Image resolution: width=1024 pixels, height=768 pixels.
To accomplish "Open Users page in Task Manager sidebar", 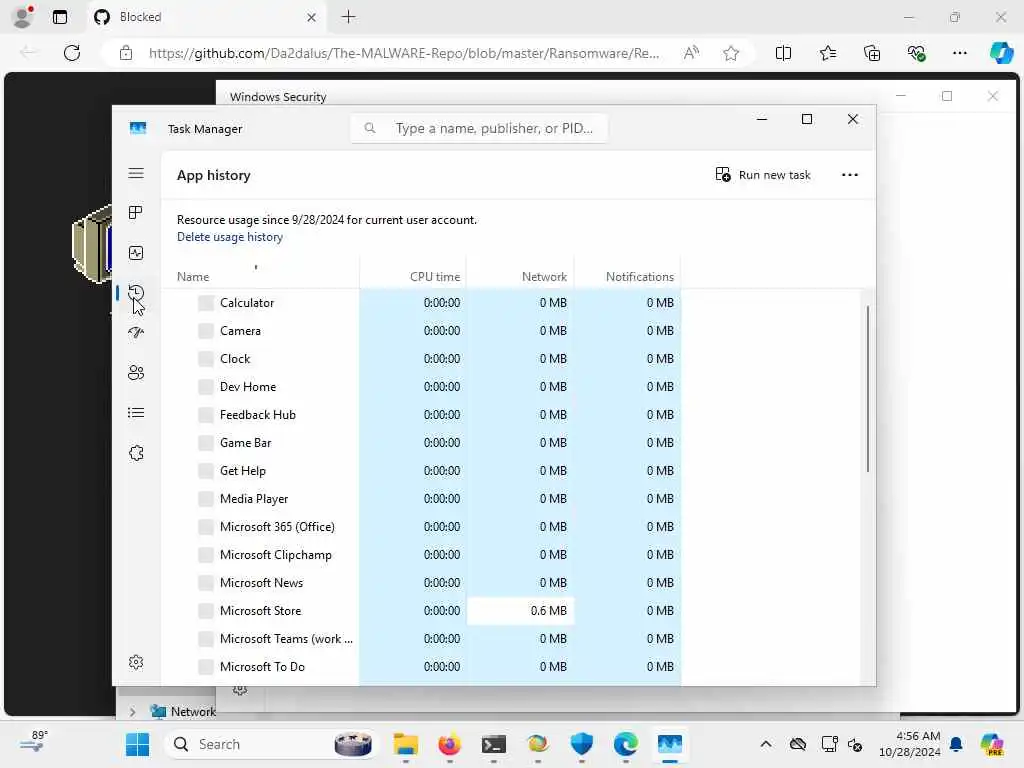I will (x=136, y=373).
